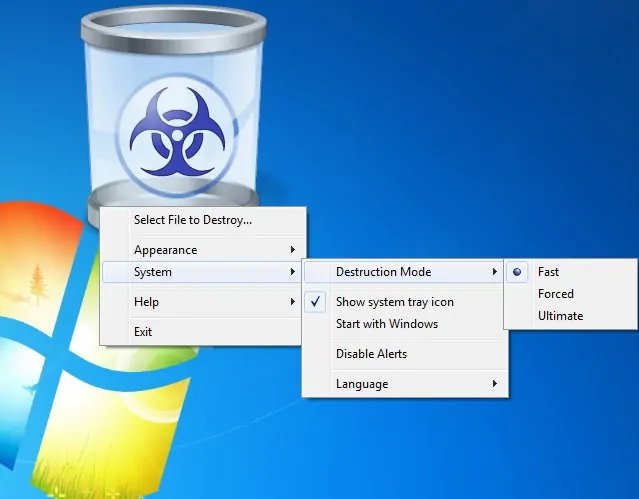Click the arrow beside Destruction Mode
Image resolution: width=639 pixels, height=499 pixels.
(495, 272)
